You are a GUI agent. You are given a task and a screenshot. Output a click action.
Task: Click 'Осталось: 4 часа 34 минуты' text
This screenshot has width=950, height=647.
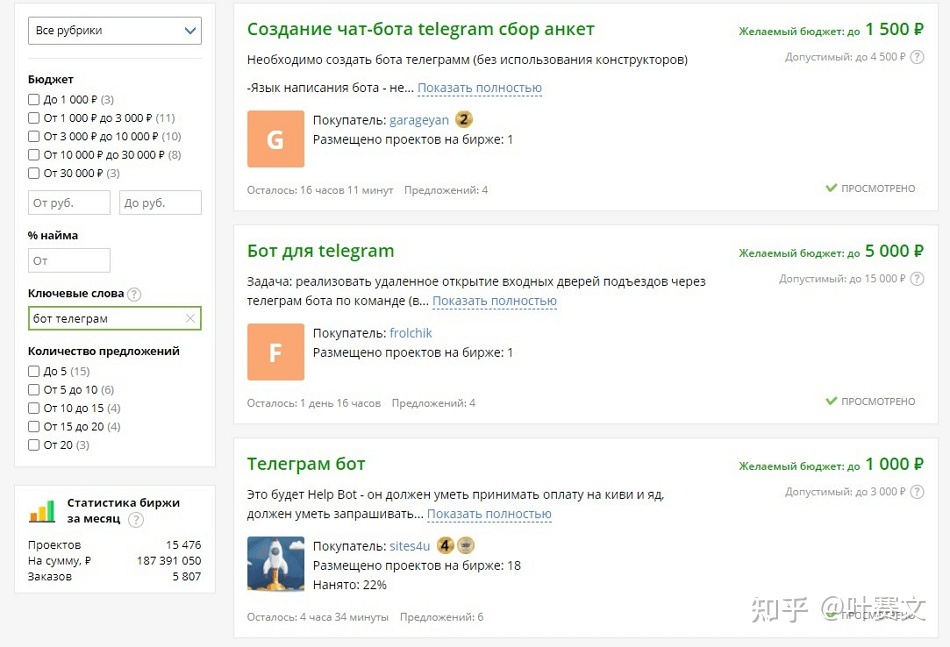click(317, 617)
